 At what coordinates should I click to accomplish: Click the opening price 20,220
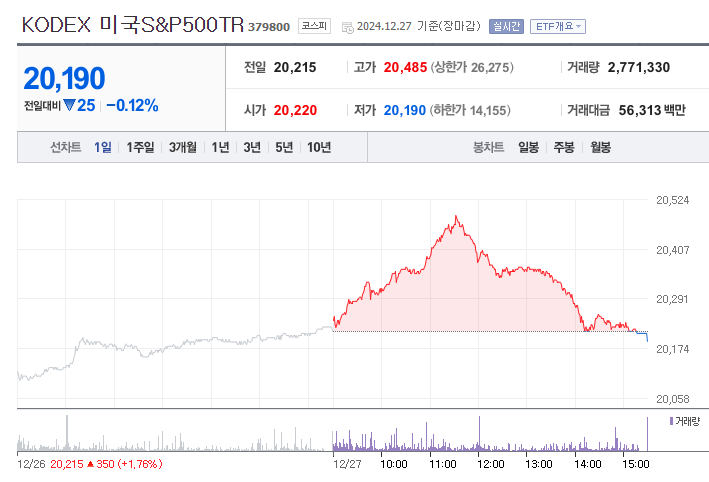click(295, 110)
